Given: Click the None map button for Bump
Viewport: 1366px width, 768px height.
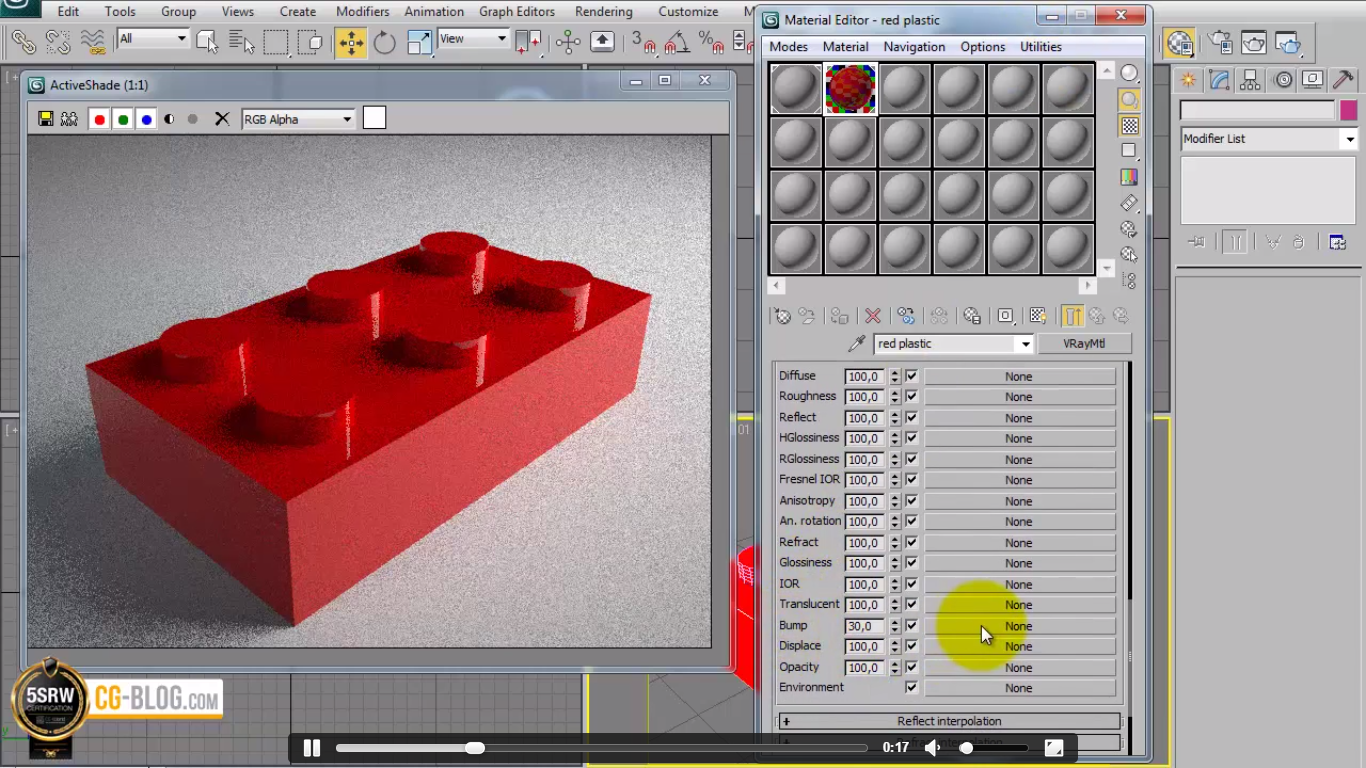Looking at the screenshot, I should [x=1019, y=626].
